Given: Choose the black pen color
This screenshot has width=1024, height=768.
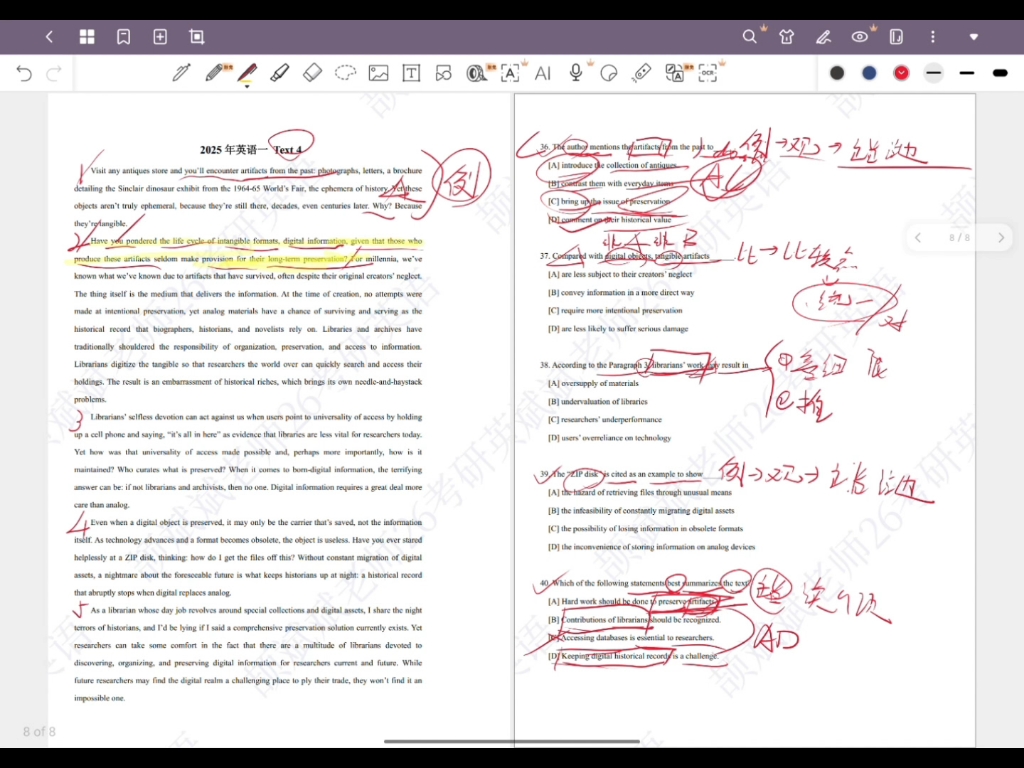Looking at the screenshot, I should click(x=837, y=73).
